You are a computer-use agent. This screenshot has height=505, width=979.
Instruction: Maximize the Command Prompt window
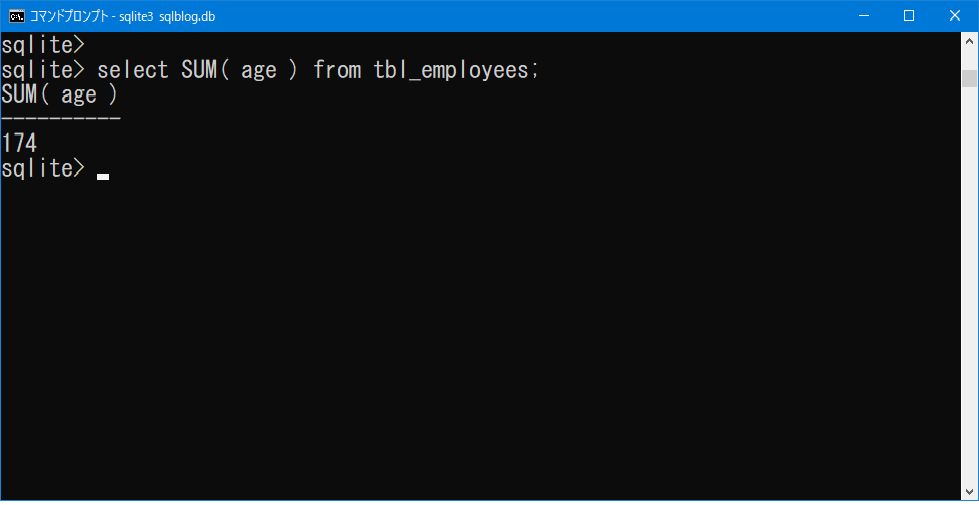[909, 16]
